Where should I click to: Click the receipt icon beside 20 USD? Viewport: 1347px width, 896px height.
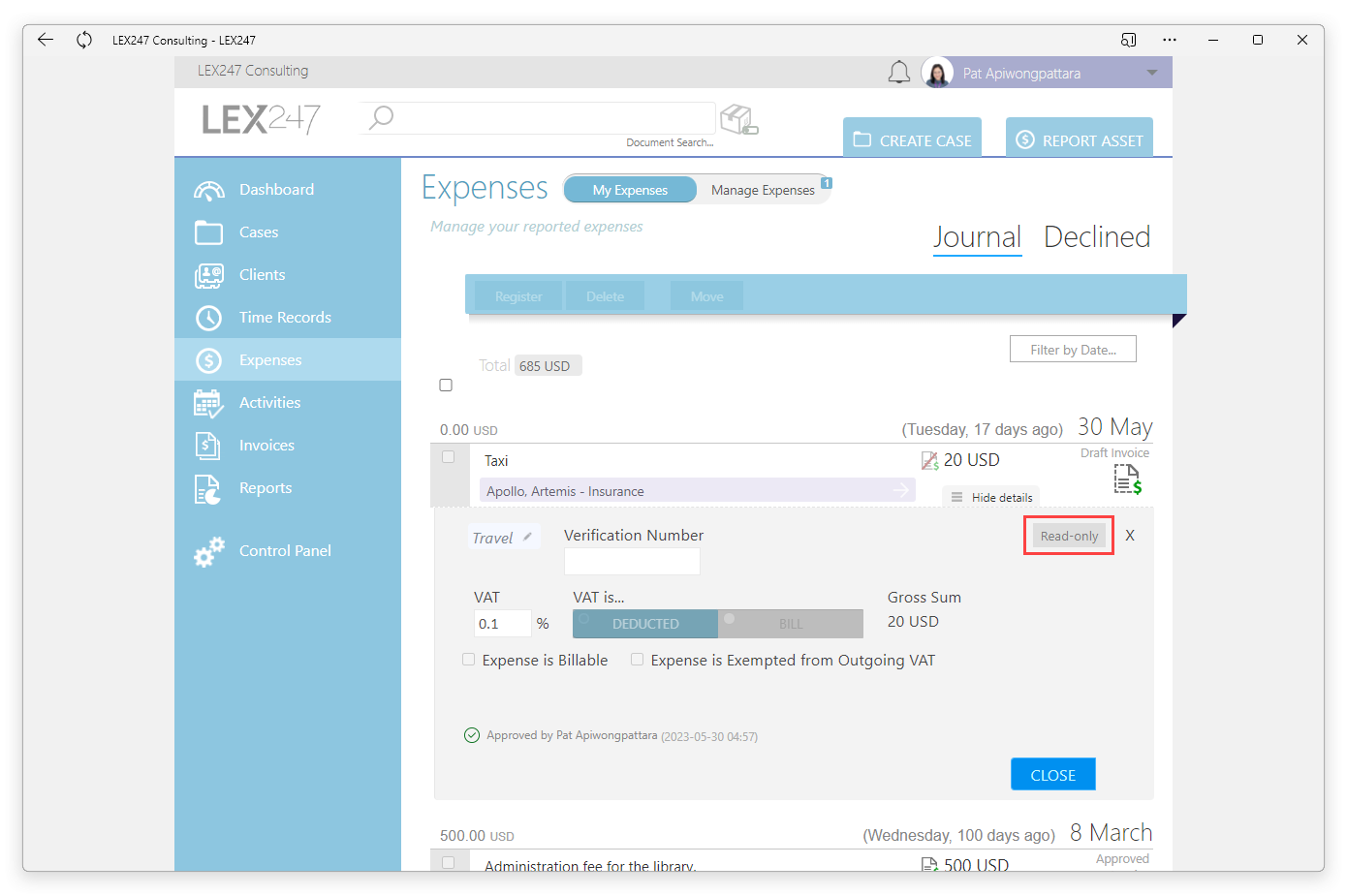click(x=929, y=461)
